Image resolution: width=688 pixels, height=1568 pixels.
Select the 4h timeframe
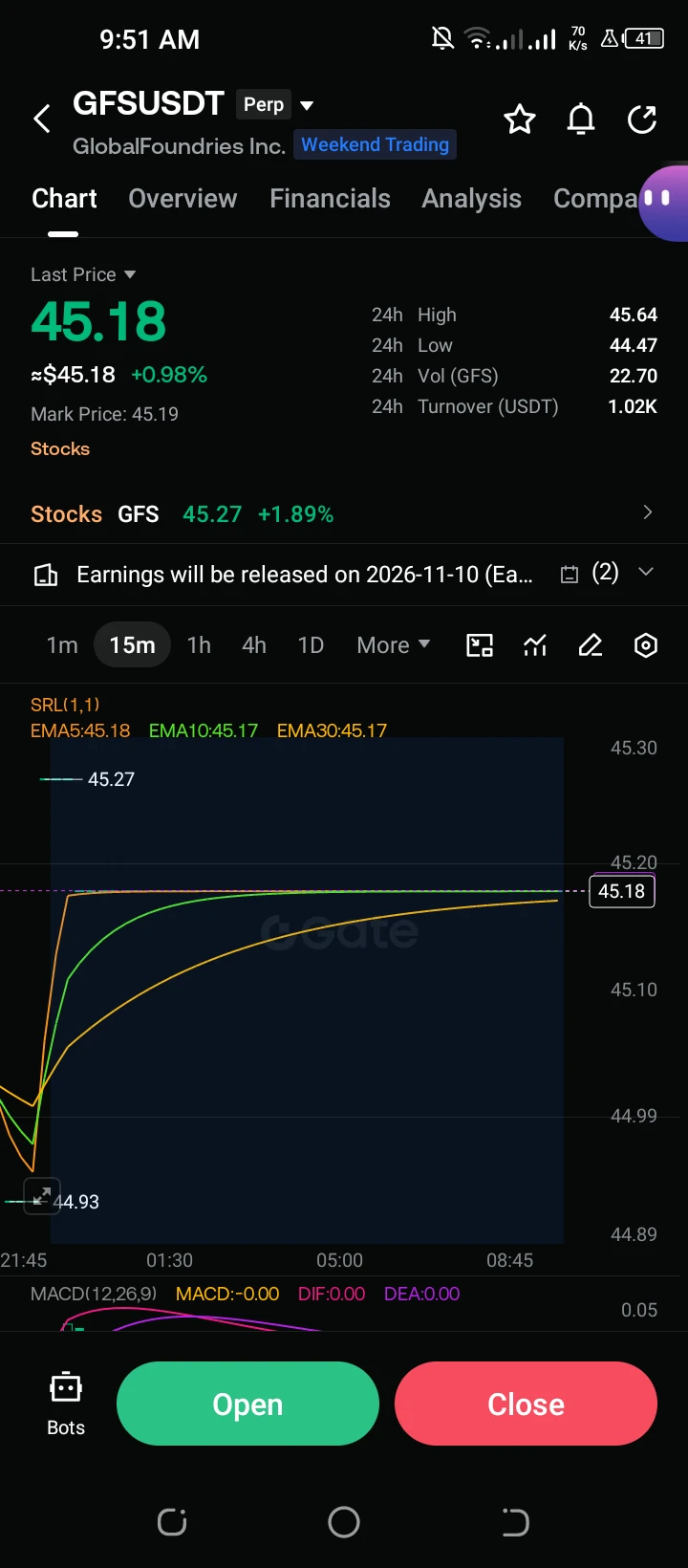(254, 645)
